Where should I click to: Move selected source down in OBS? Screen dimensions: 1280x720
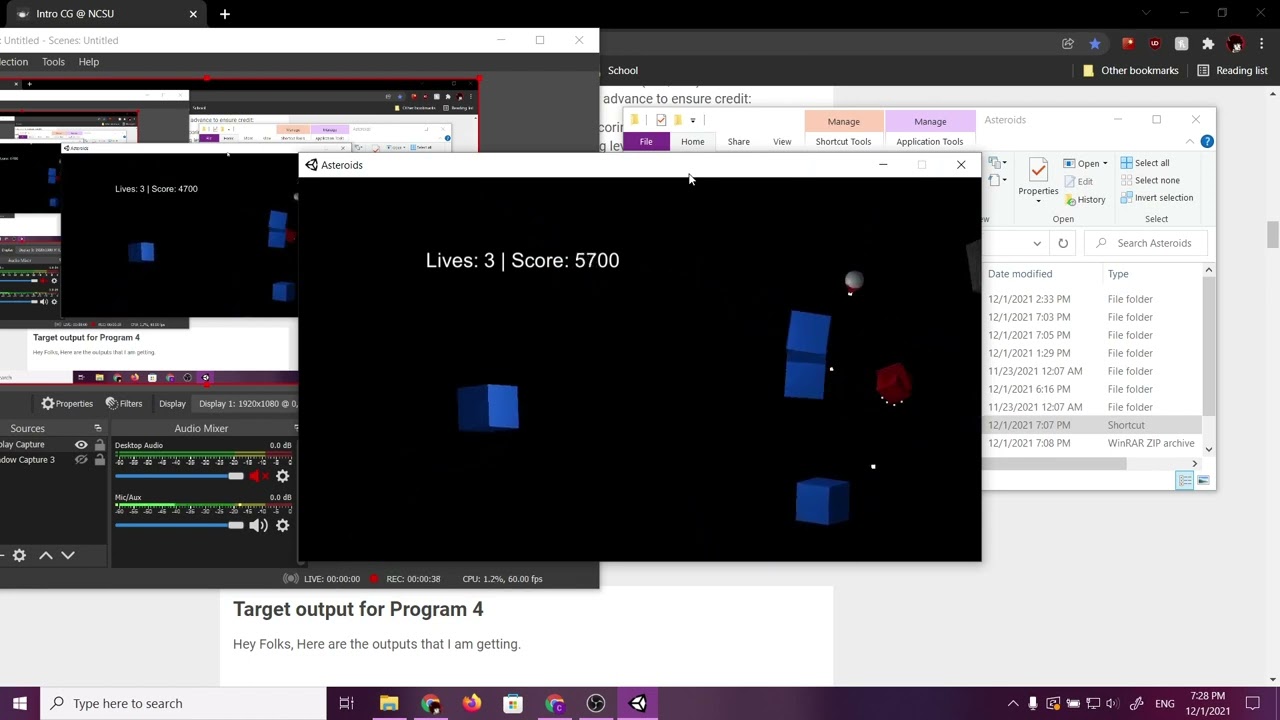point(68,555)
